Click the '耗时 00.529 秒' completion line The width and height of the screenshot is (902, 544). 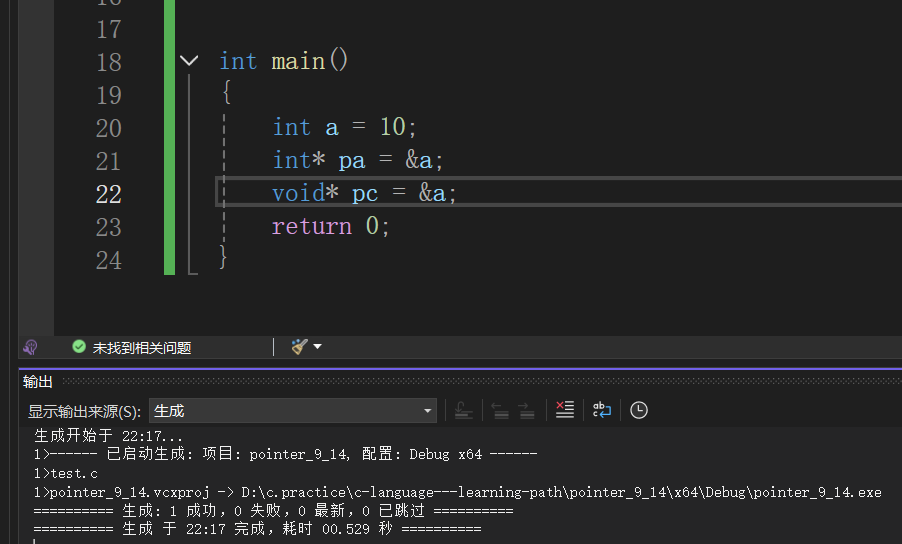point(257,529)
